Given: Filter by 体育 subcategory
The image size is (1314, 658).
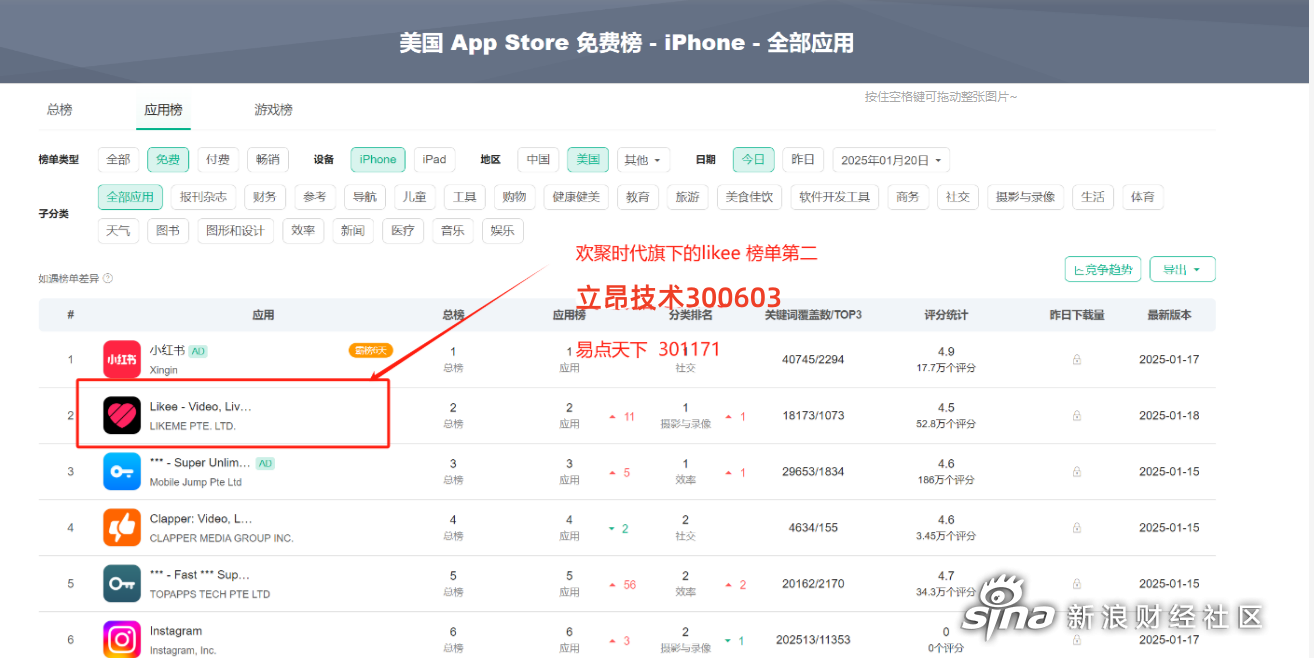Looking at the screenshot, I should [1143, 197].
